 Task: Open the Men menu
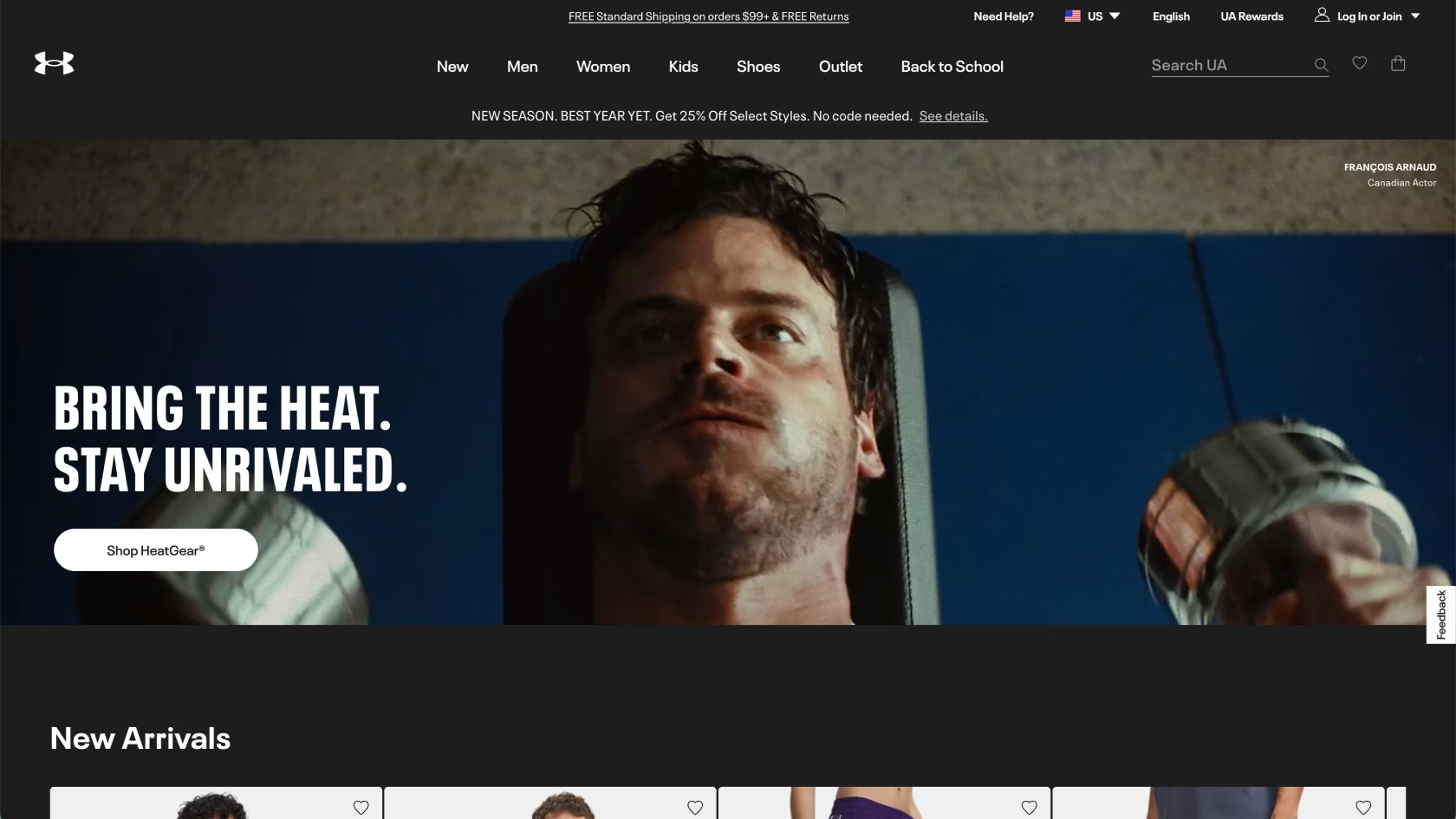pos(523,67)
